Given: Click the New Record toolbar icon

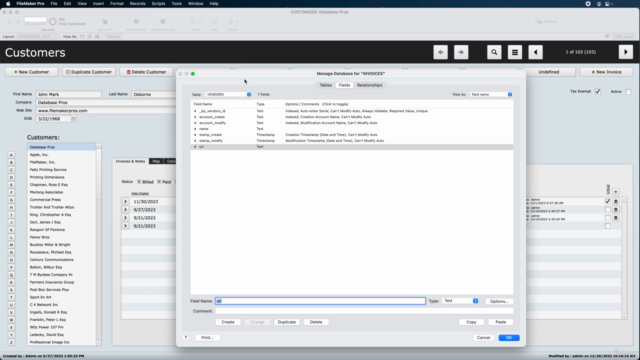Looking at the screenshot, I should (136, 22).
